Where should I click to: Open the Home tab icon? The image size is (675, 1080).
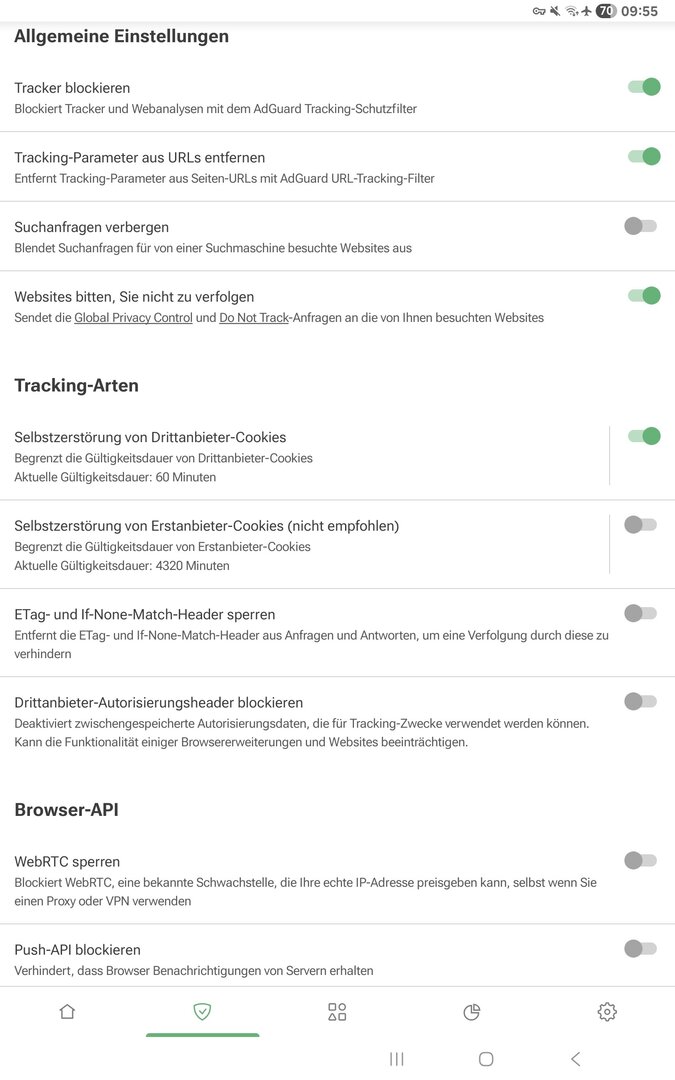(67, 1012)
